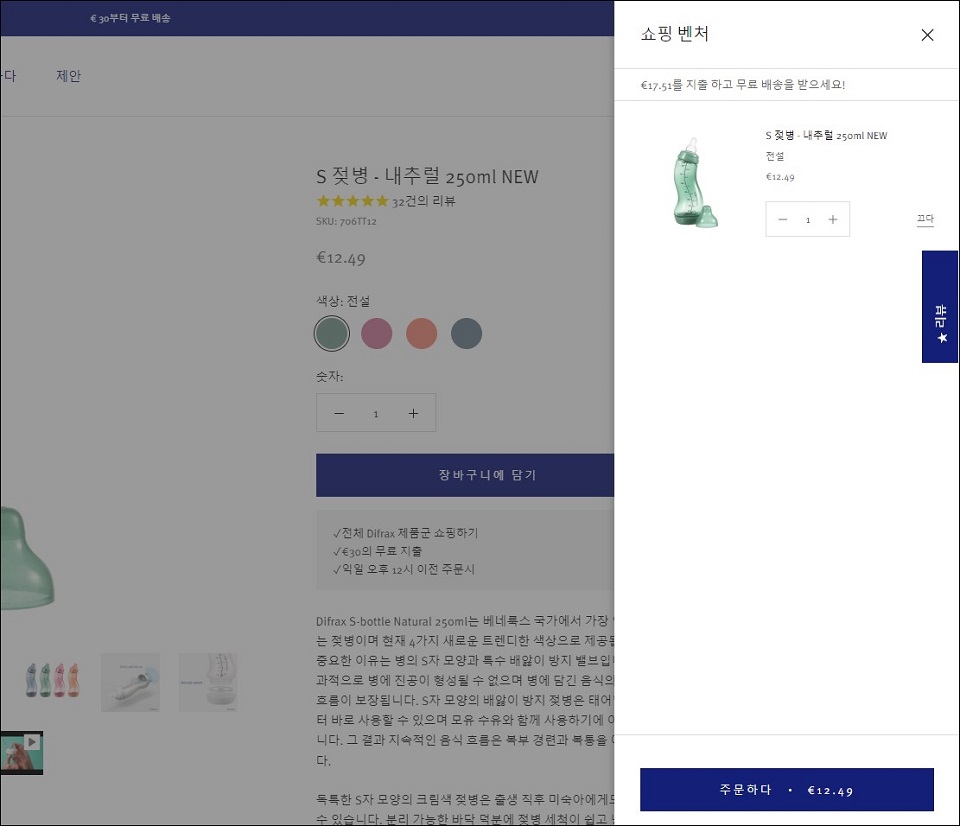Click the five-star rating icons
The width and height of the screenshot is (960, 826).
click(x=353, y=201)
